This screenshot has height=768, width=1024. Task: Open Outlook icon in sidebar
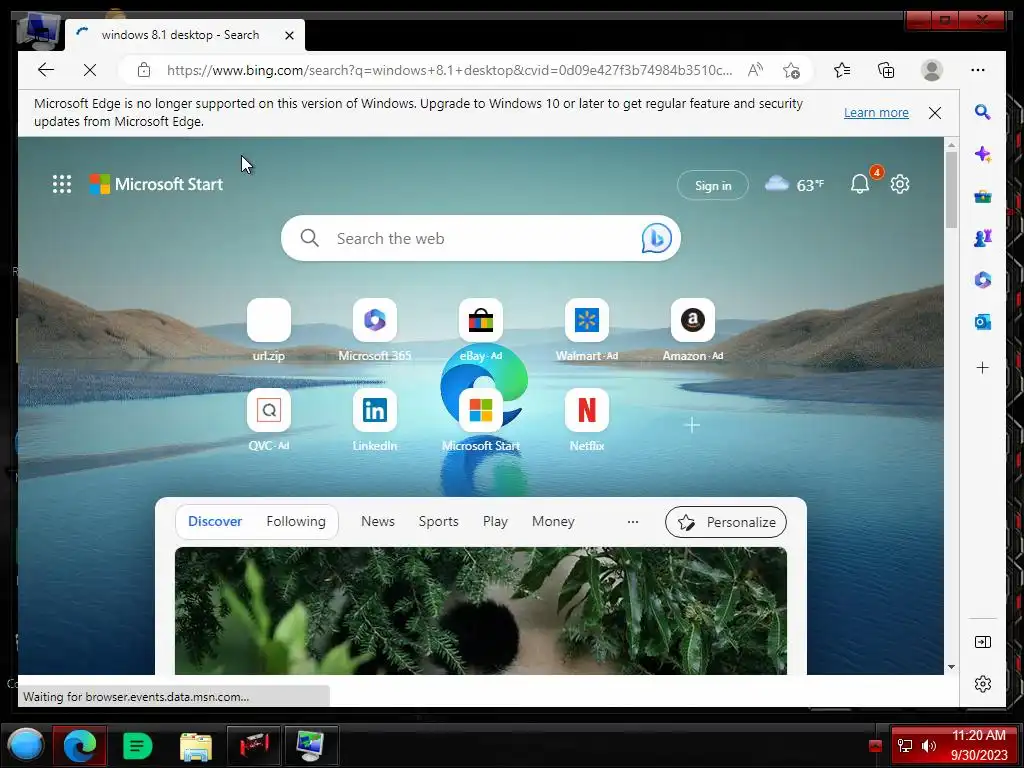point(982,322)
